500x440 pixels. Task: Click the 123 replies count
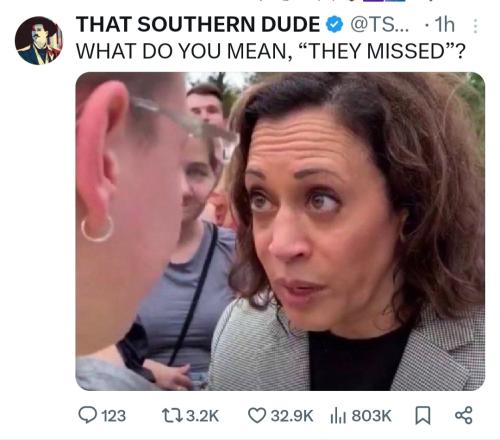114,416
